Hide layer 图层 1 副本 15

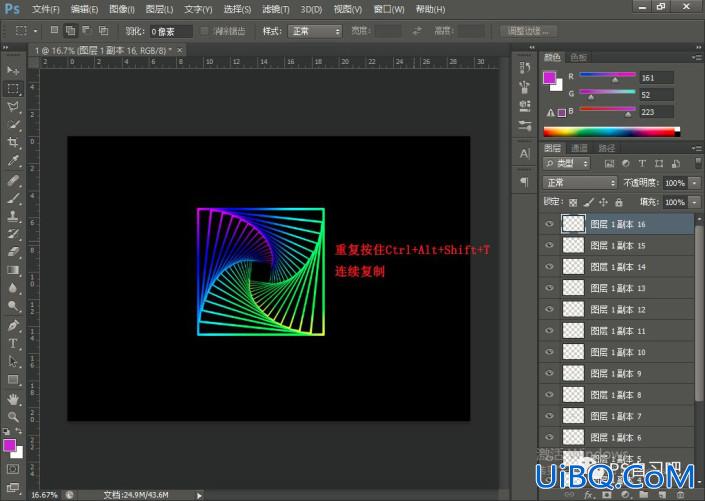tap(549, 245)
